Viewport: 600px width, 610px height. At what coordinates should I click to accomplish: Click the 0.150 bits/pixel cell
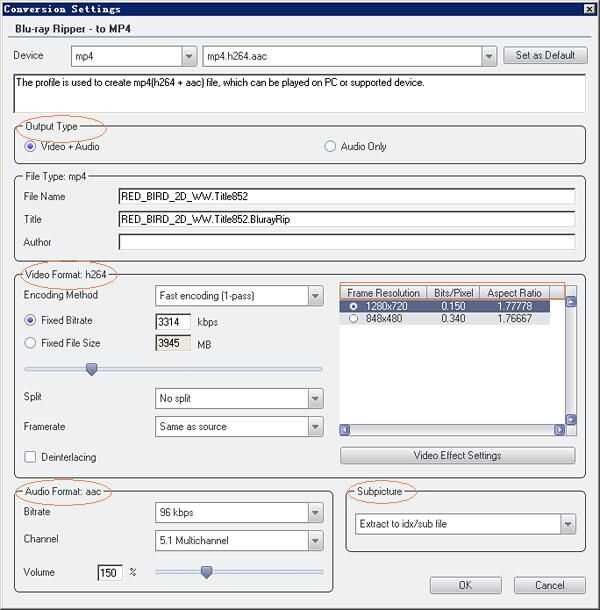tap(453, 307)
